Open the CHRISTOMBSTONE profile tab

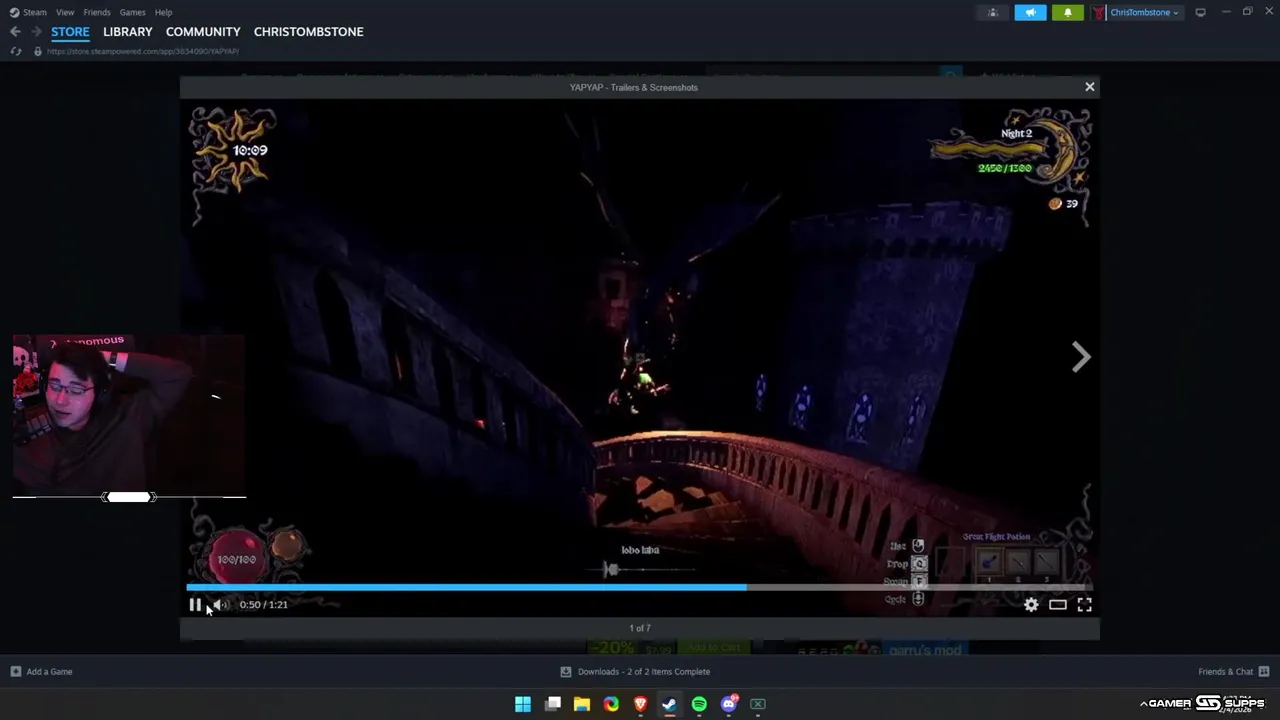coord(308,32)
